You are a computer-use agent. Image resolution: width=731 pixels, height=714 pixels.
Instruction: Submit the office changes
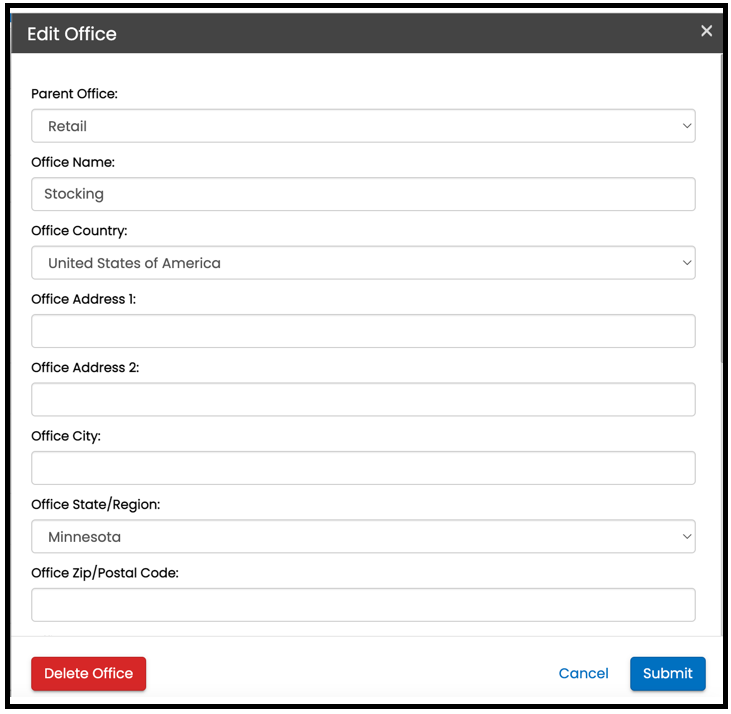tap(668, 673)
